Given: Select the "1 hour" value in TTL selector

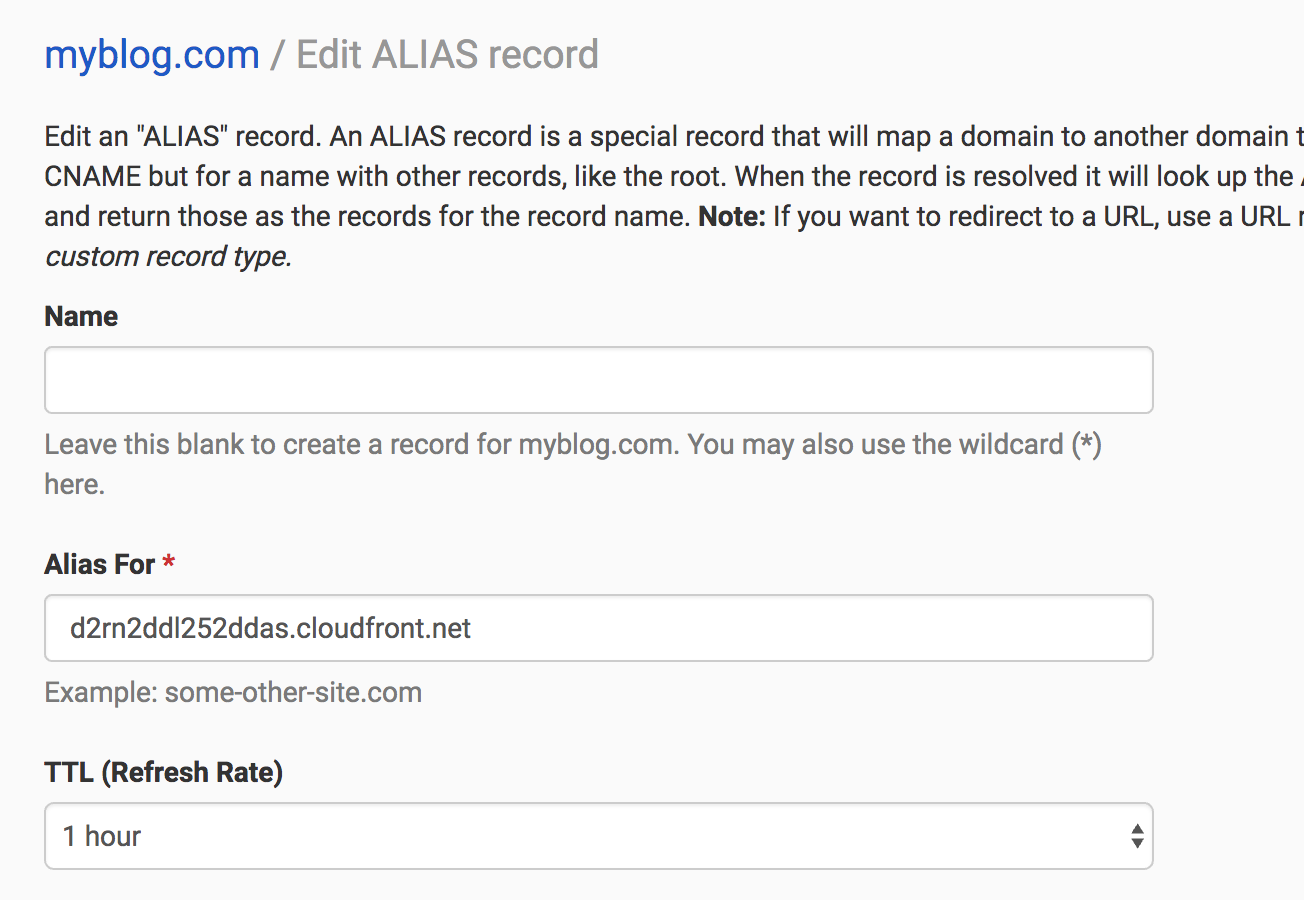Looking at the screenshot, I should click(102, 836).
